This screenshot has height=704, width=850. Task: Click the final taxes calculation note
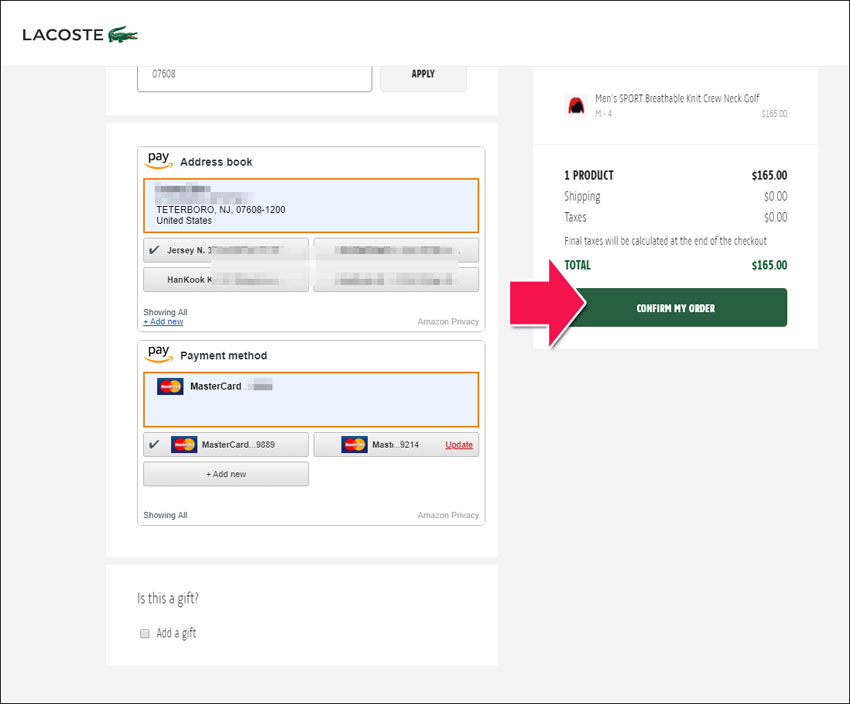[x=666, y=241]
